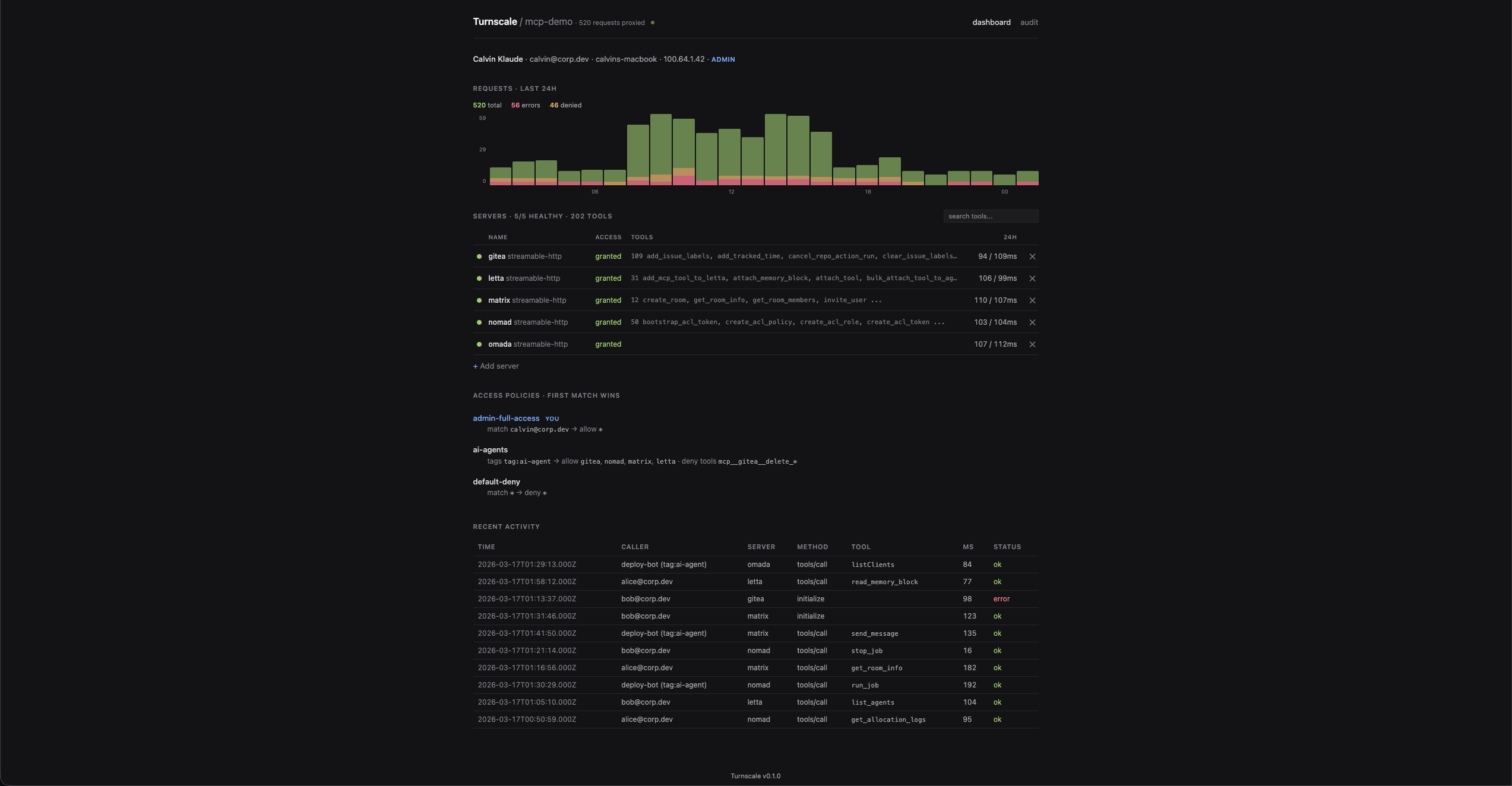Click the search tools input field
Screen dimensions: 1512x786
991,216
